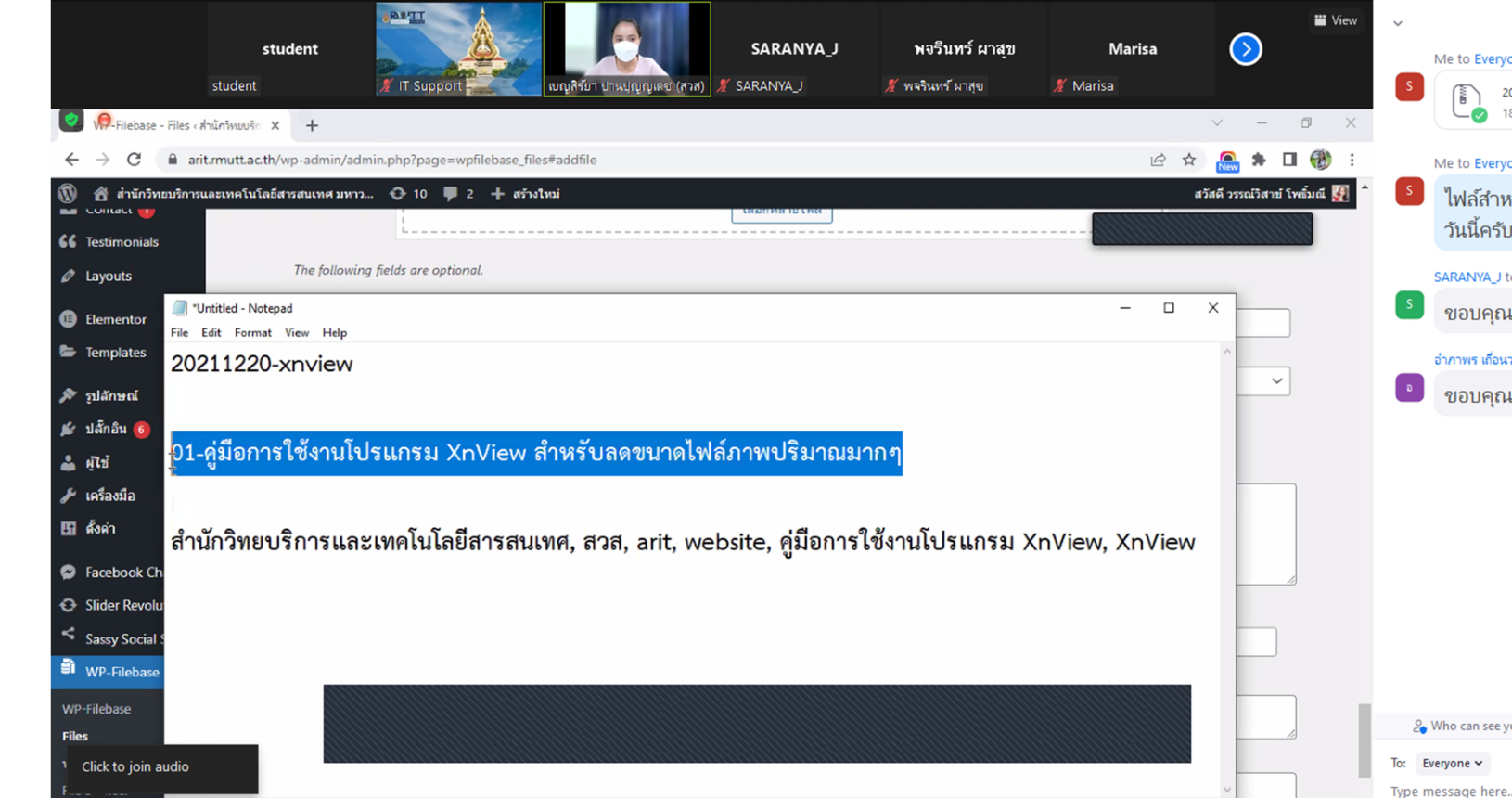This screenshot has height=798, width=1512.
Task: Open the site home icon in admin bar
Action: coord(101,193)
